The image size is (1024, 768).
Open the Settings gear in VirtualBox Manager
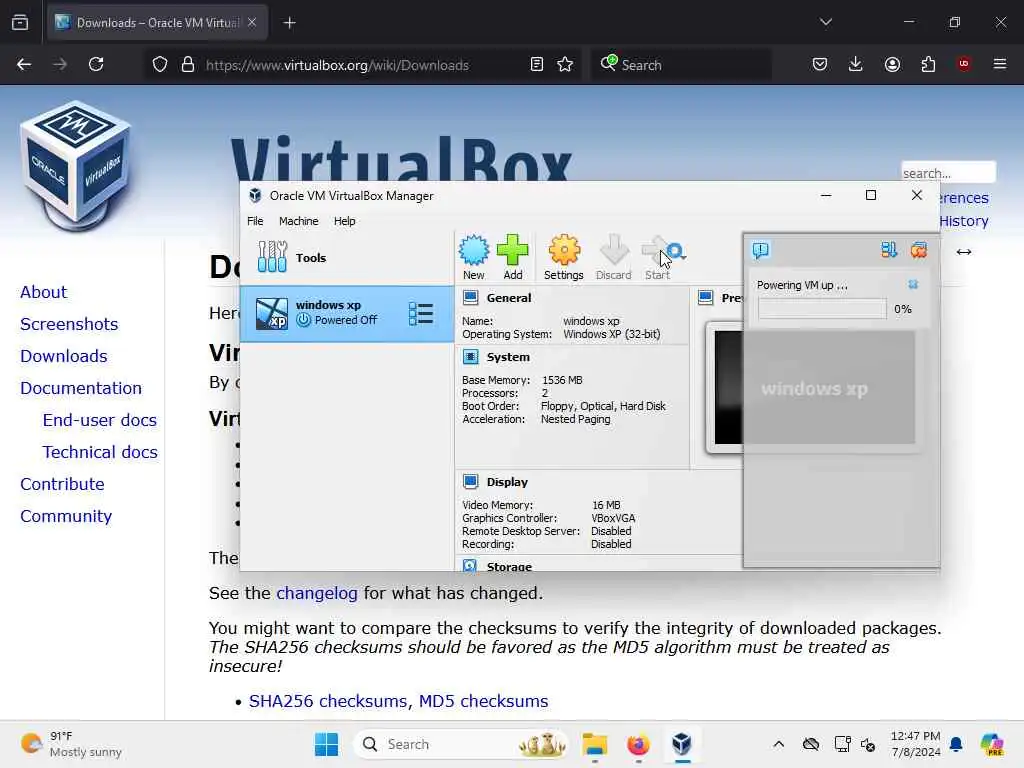(564, 250)
